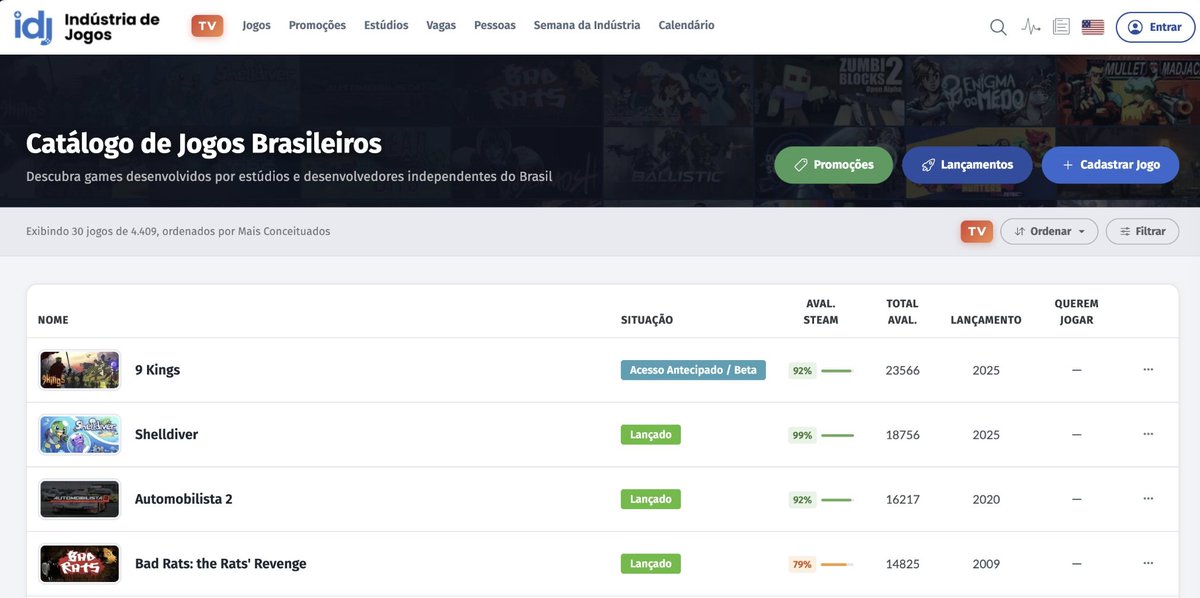Click Automobilista 2's Lançado status badge
The height and width of the screenshot is (598, 1200).
tap(651, 499)
